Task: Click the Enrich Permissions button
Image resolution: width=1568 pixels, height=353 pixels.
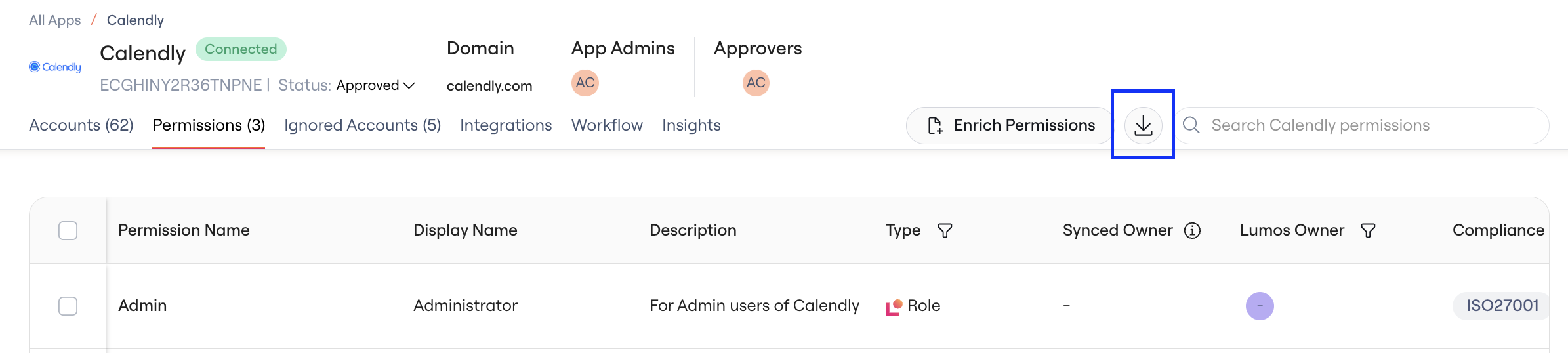Action: point(1010,125)
